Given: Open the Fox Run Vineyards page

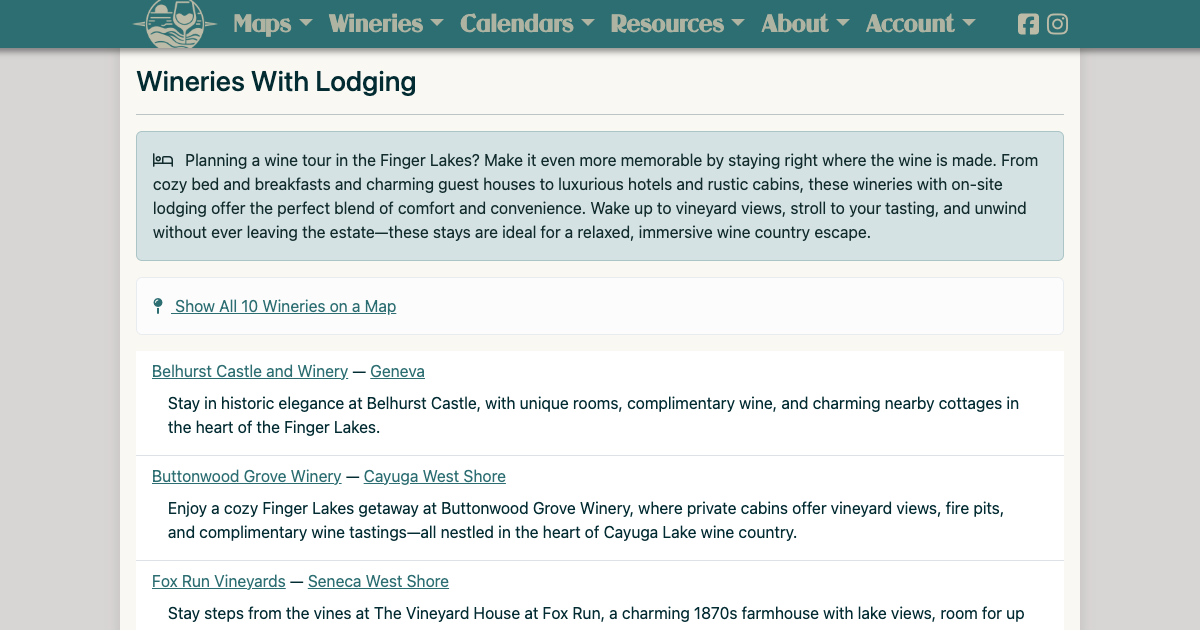Looking at the screenshot, I should tap(218, 581).
